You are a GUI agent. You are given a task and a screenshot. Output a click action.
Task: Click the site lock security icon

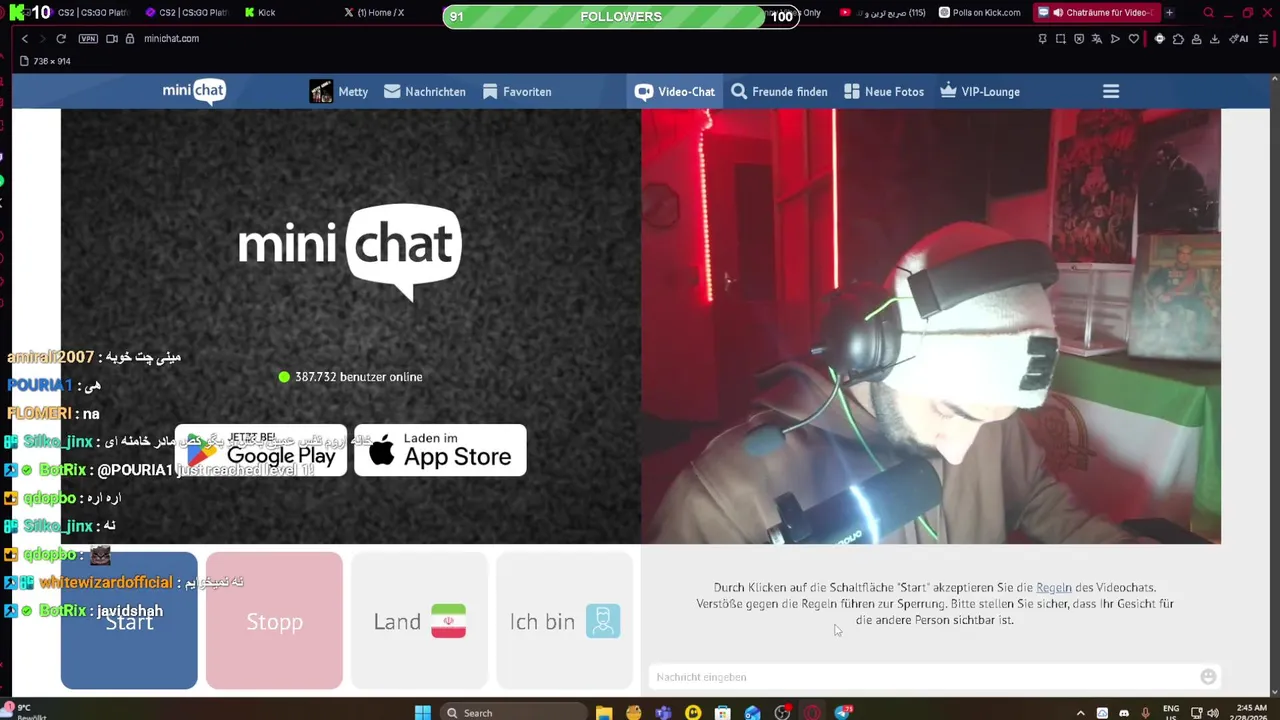(x=130, y=38)
